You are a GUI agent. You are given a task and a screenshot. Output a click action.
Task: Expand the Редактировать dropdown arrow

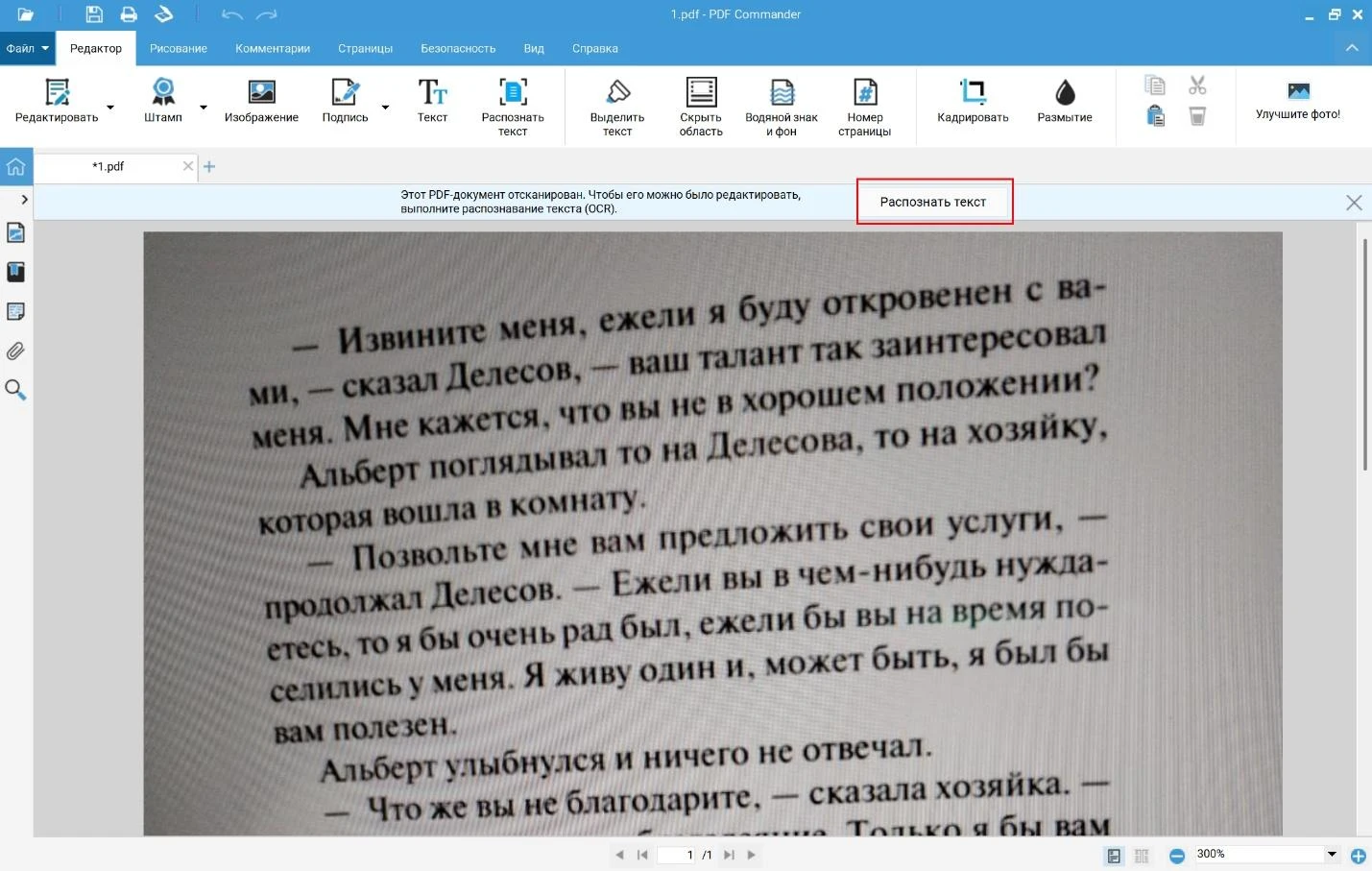point(110,108)
